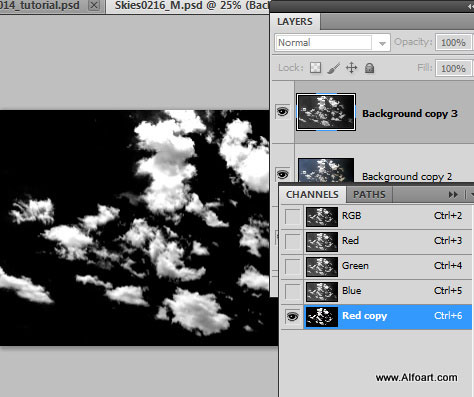Click the Background copy 2 layer name

407,176
